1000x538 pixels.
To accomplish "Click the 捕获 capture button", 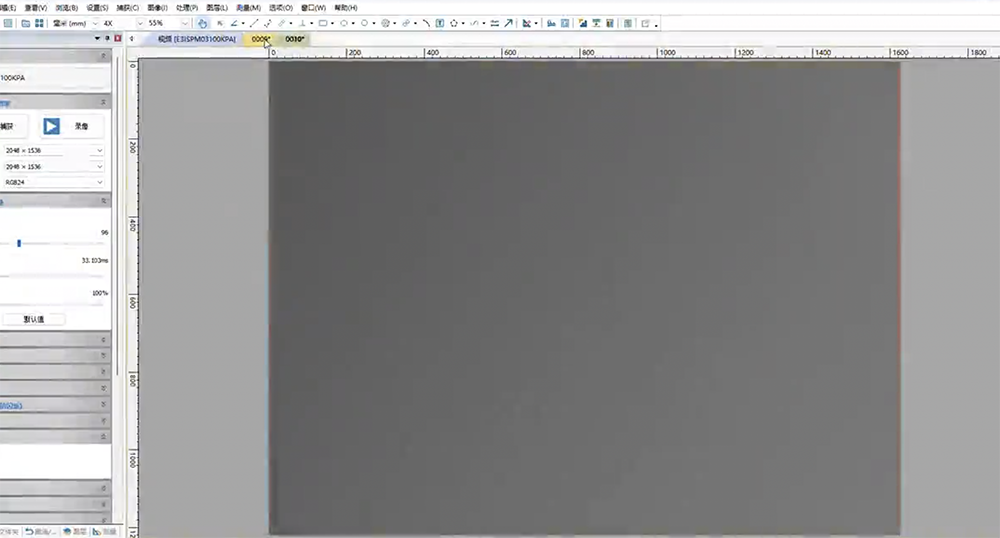I will 8,126.
